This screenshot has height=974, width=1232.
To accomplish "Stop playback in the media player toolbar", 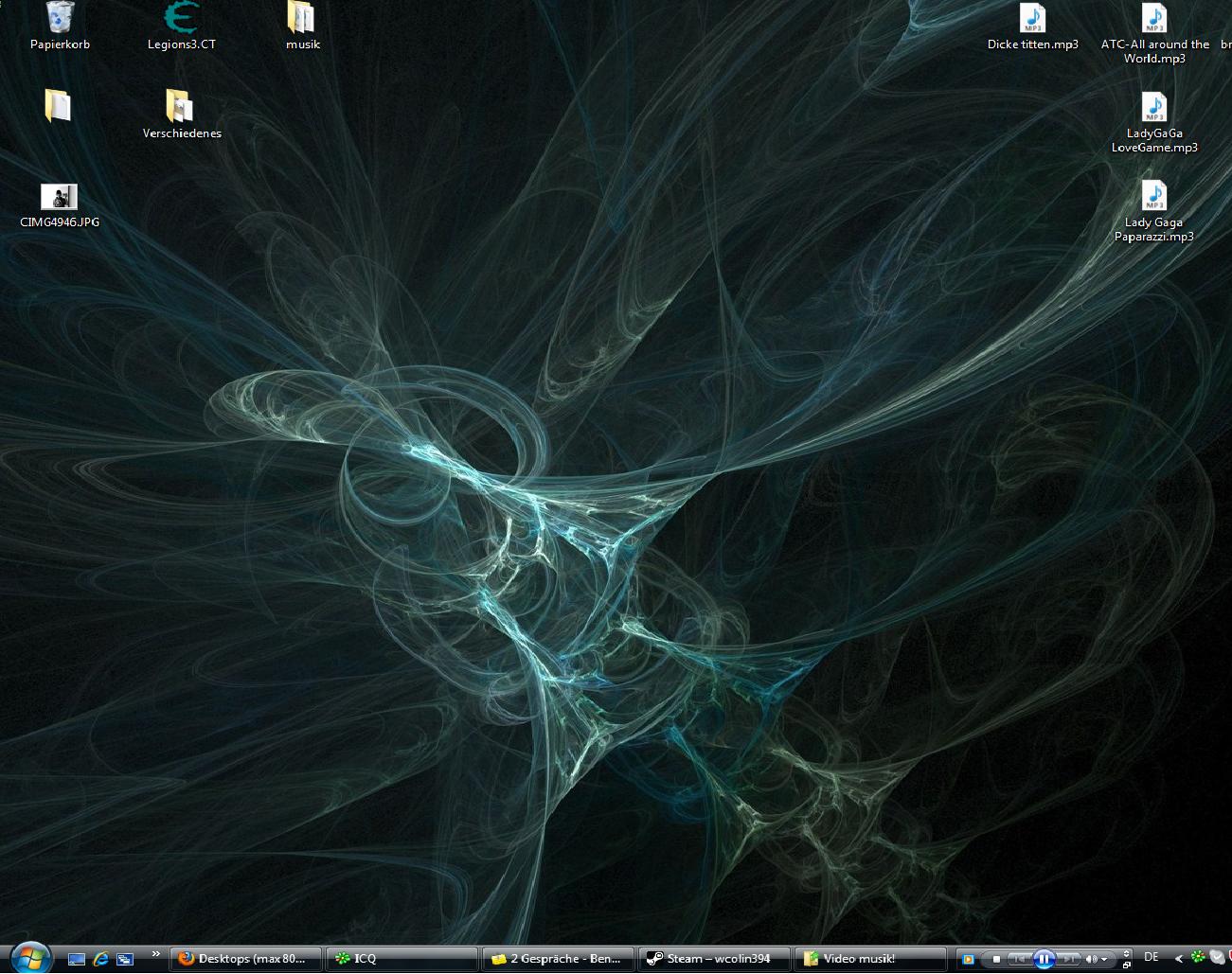I will [996, 959].
